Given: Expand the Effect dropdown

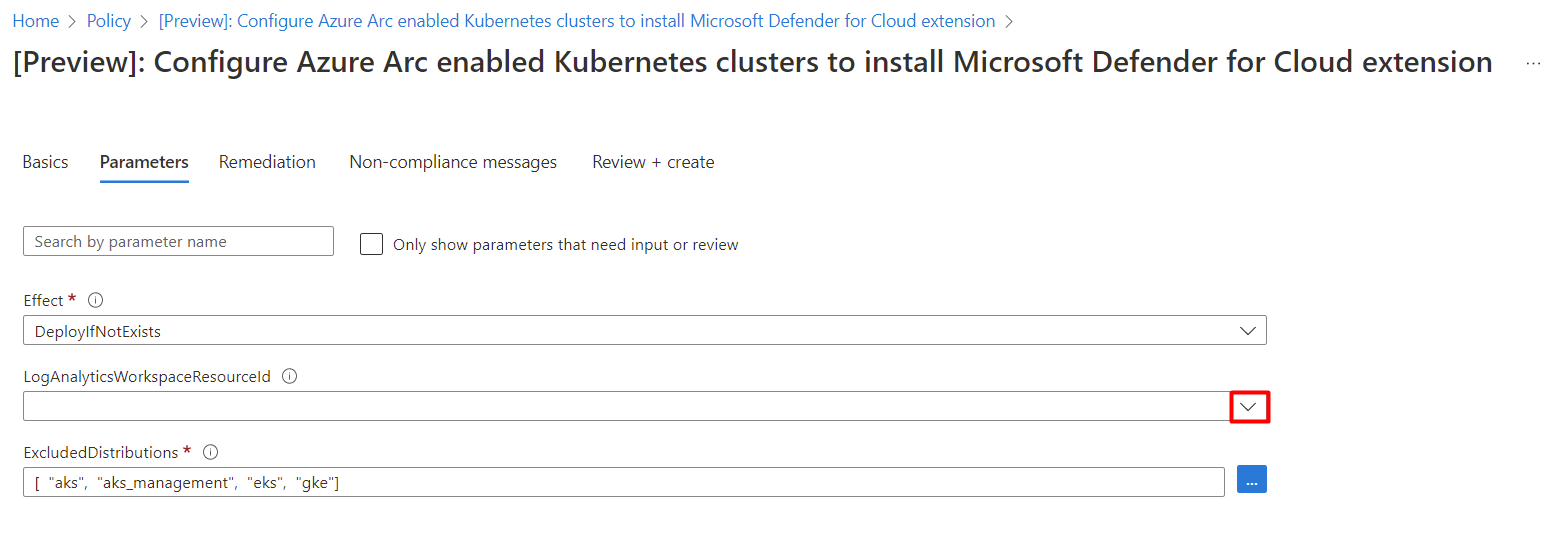Looking at the screenshot, I should click(1247, 331).
